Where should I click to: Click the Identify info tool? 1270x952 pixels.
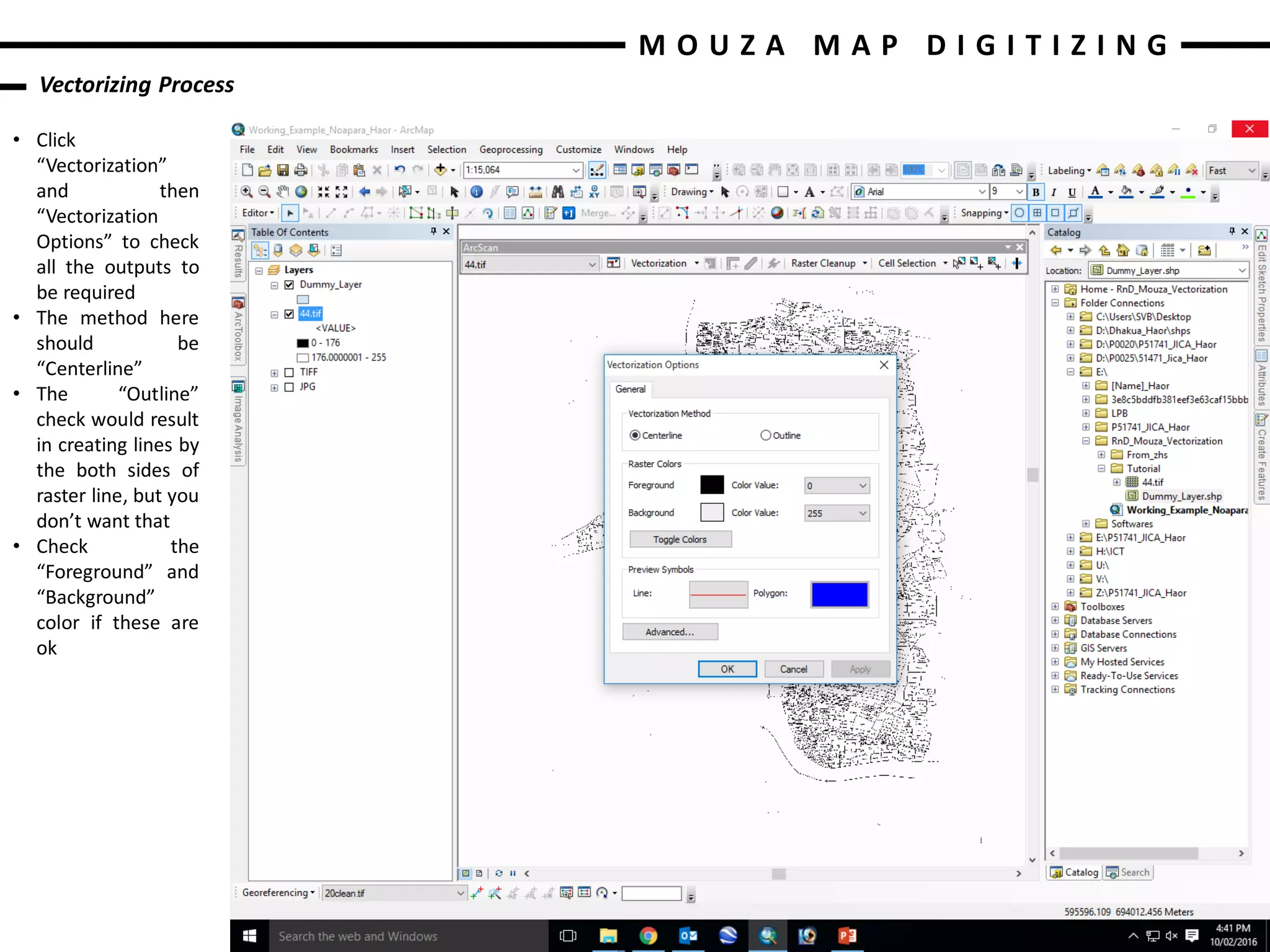pos(476,192)
